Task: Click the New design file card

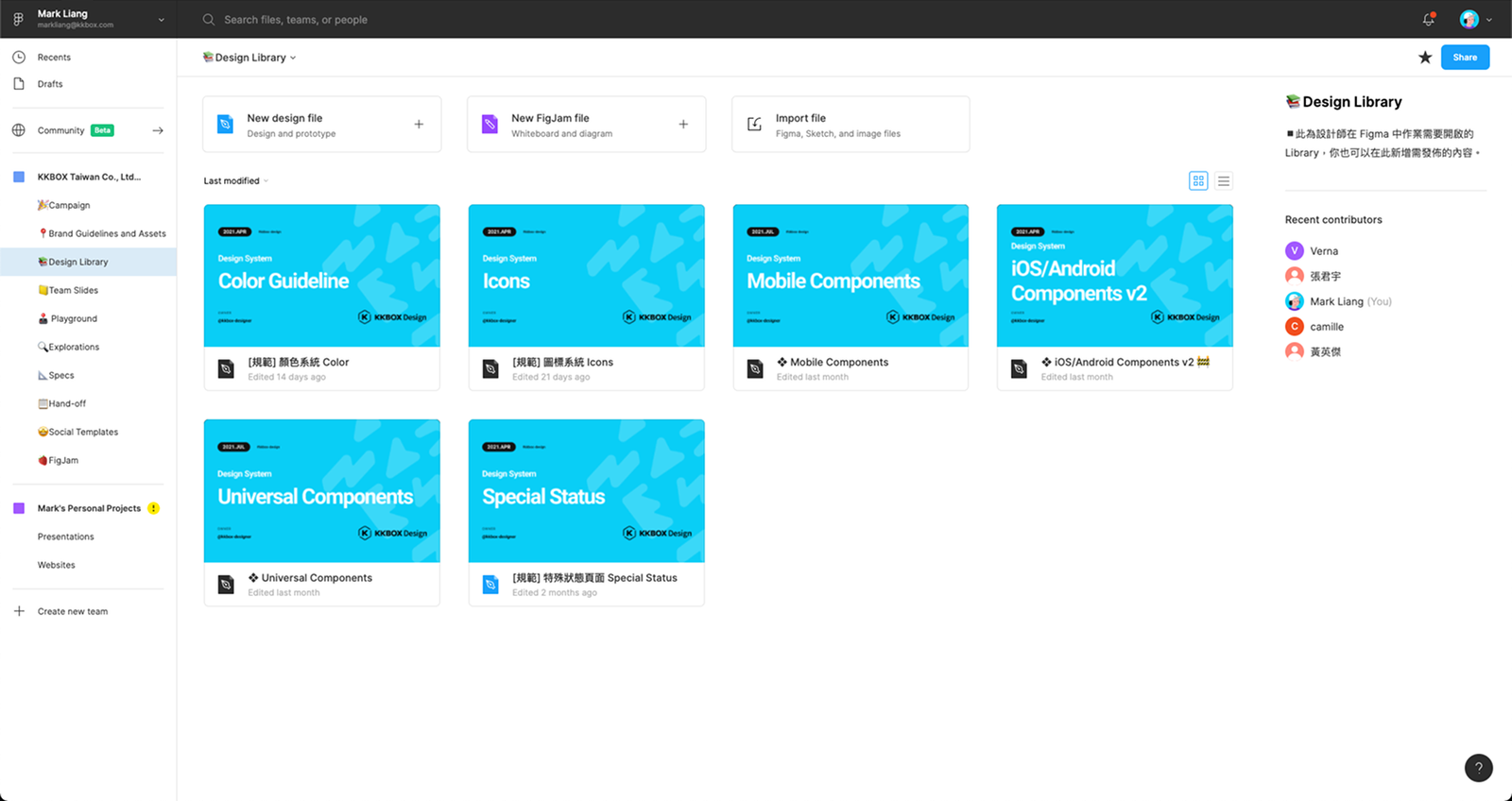Action: pos(322,124)
